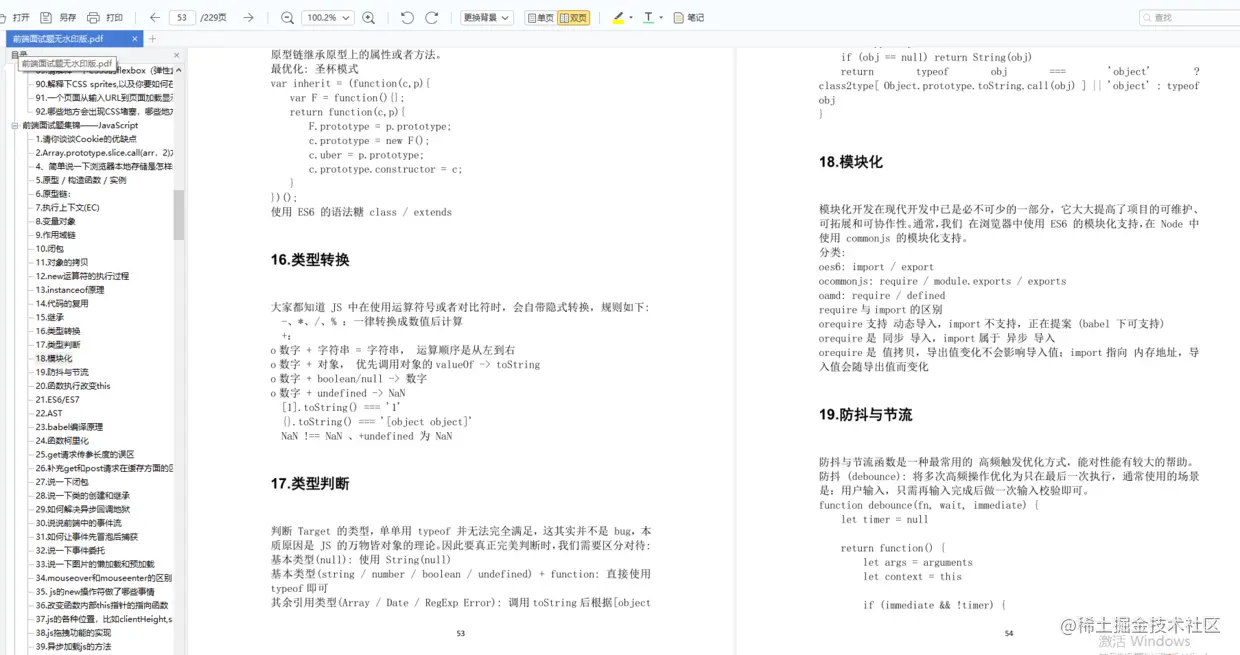Close the 目录 outline panel

177,55
